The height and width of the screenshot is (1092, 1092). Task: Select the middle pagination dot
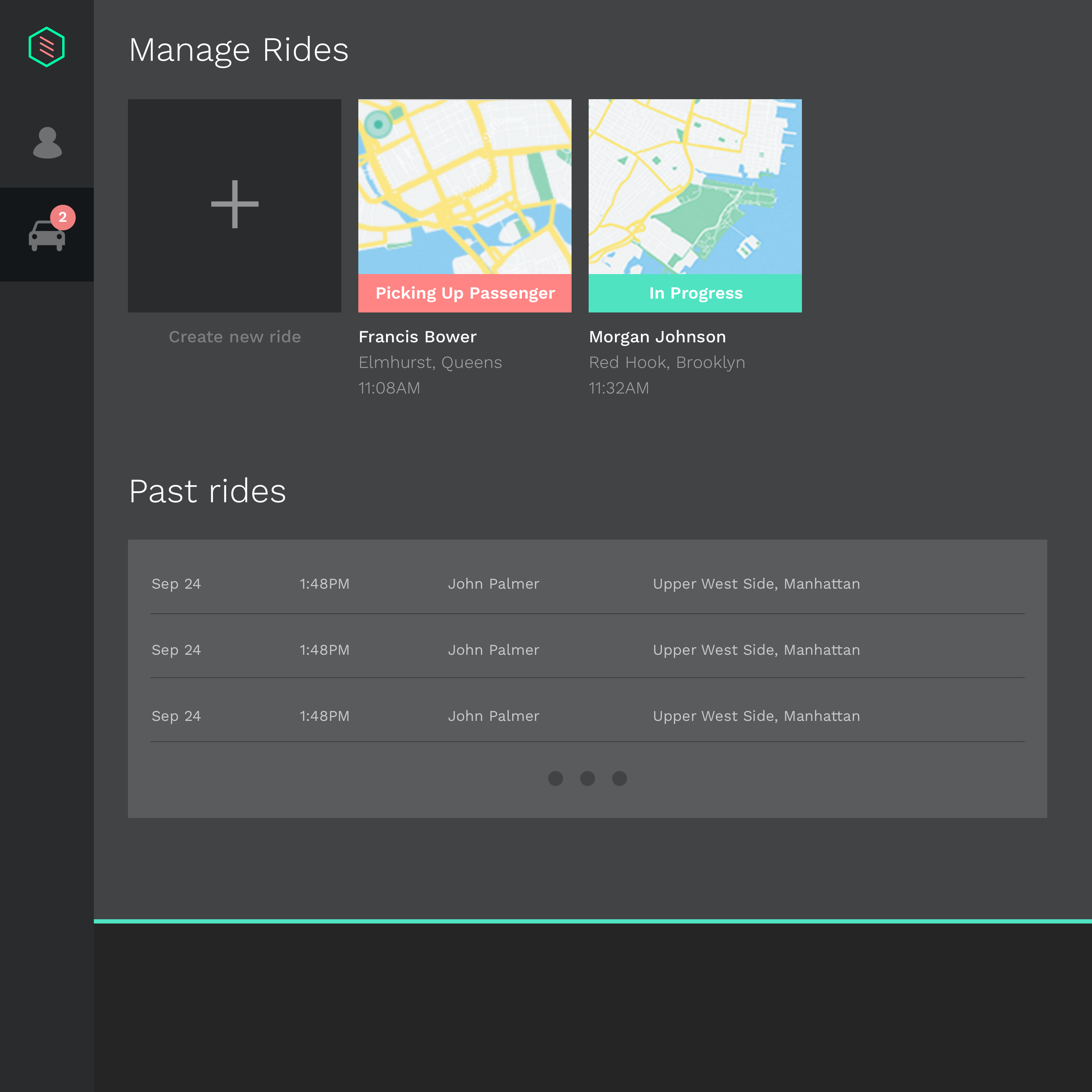[587, 778]
